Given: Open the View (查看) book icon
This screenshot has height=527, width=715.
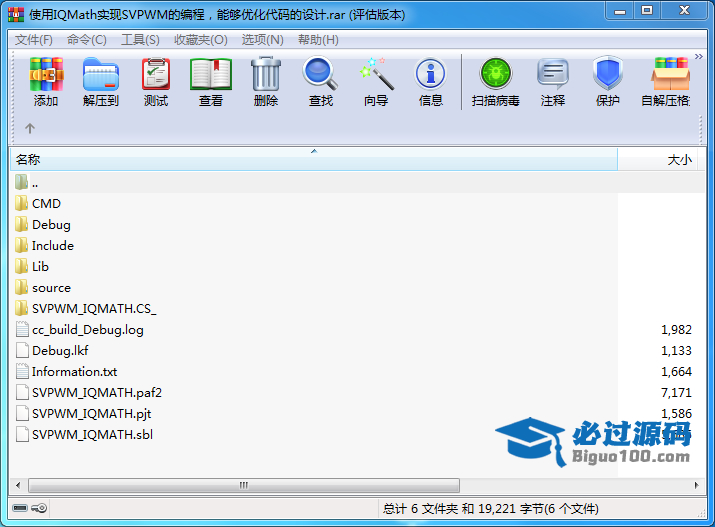Looking at the screenshot, I should [211, 82].
